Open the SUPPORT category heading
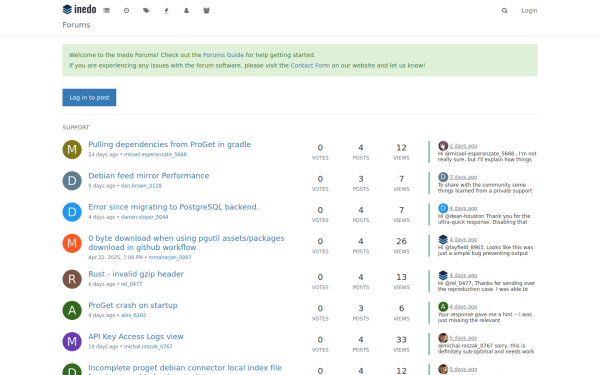Viewport: 600px width, 375px height. point(76,127)
